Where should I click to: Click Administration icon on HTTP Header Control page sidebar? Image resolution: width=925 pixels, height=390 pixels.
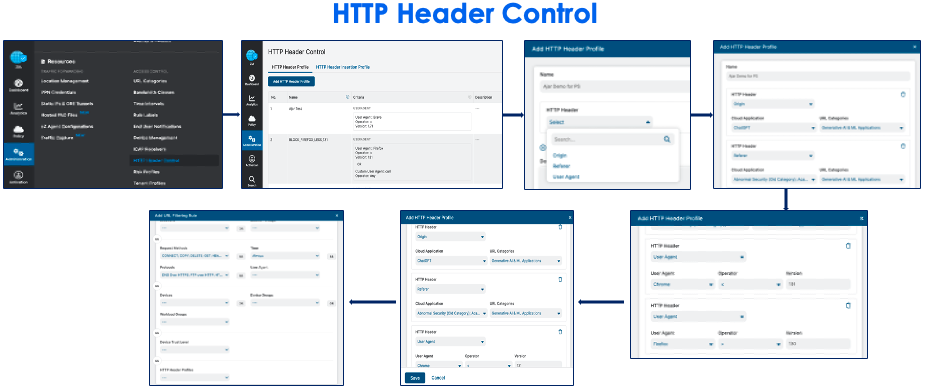(x=252, y=139)
